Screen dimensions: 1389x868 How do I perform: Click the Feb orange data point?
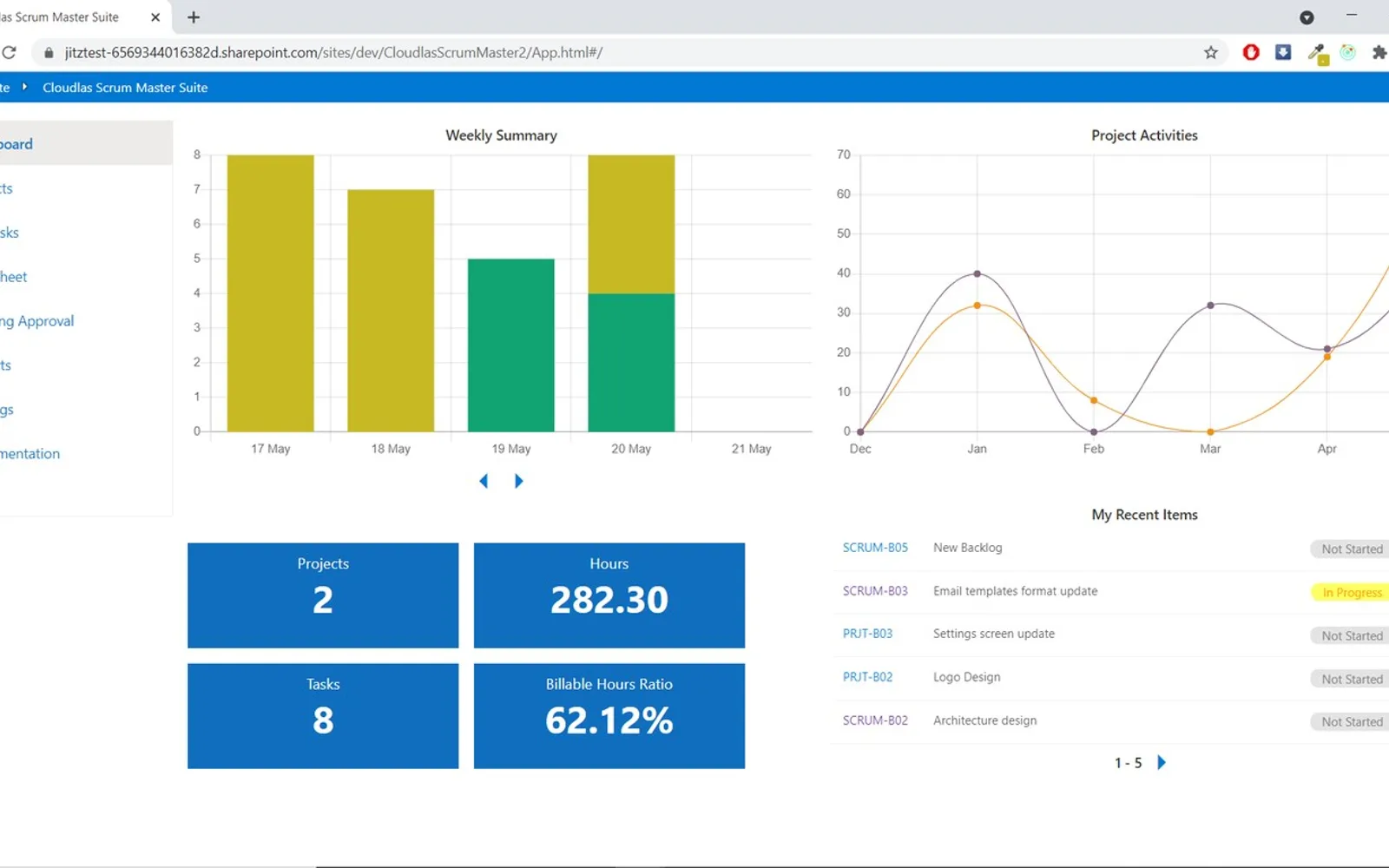click(x=1094, y=400)
